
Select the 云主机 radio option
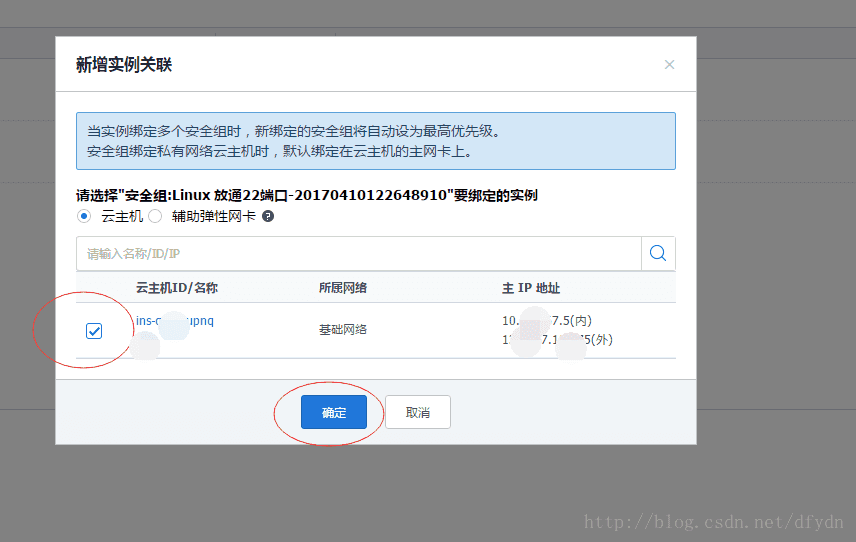click(x=84, y=216)
